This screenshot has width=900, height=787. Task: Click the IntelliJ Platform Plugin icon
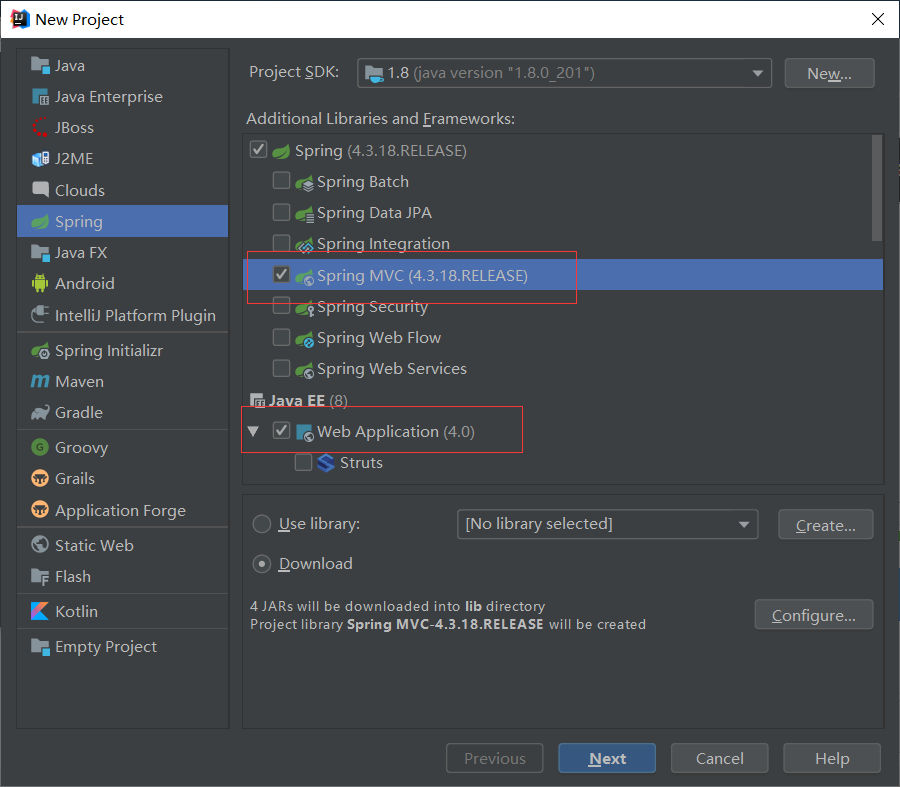click(x=40, y=315)
